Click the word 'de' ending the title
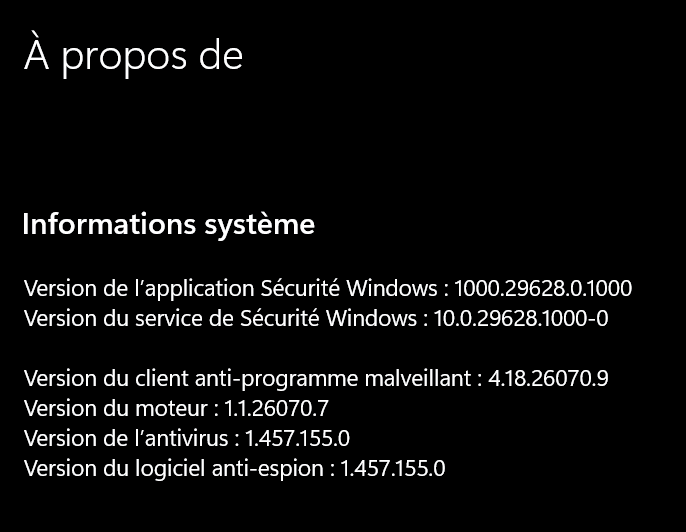Image resolution: width=686 pixels, height=532 pixels. [221, 54]
